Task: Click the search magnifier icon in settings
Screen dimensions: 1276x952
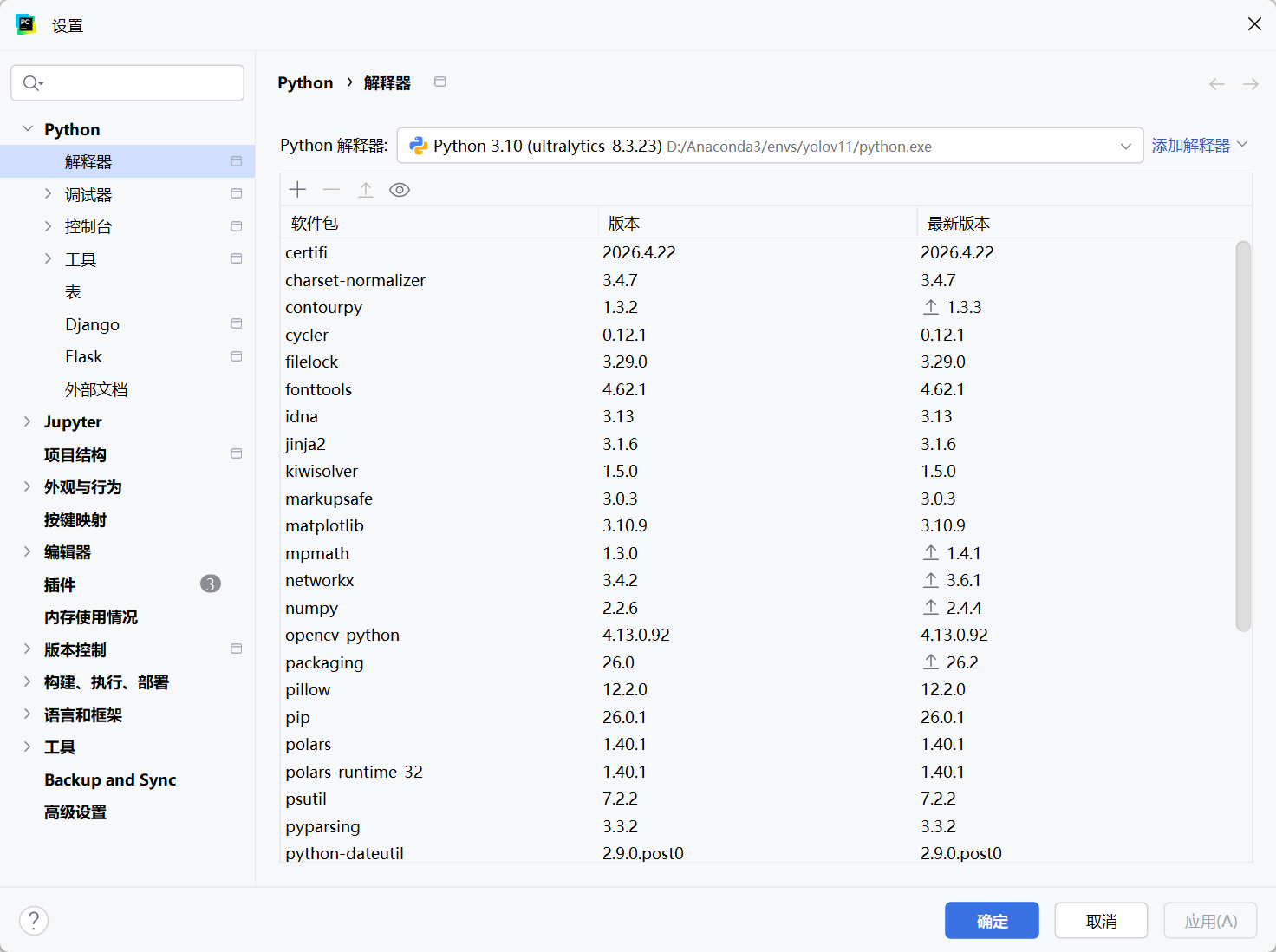Action: coord(32,83)
